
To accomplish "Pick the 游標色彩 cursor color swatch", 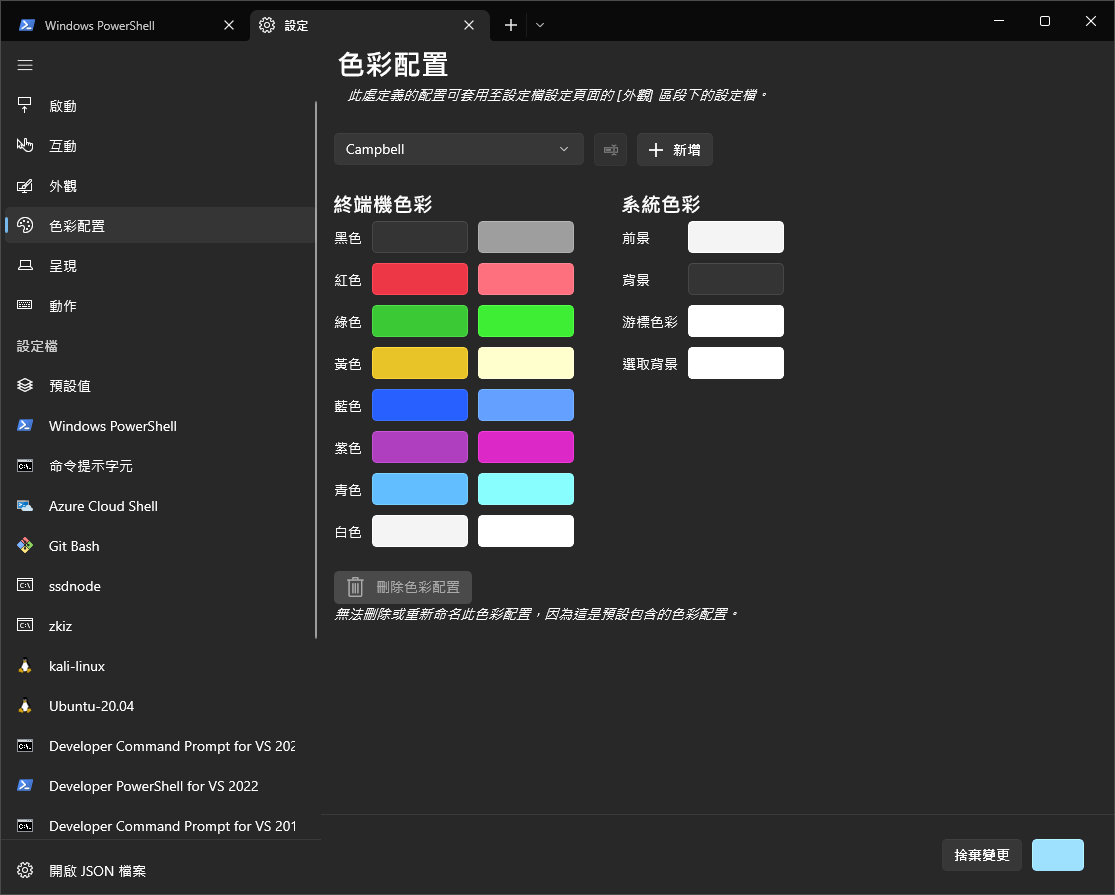I will click(x=735, y=321).
